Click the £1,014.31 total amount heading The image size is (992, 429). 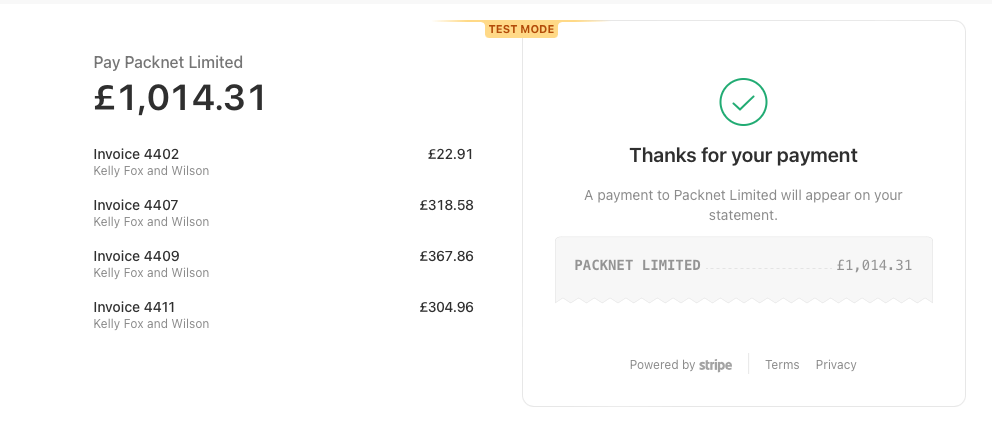click(x=180, y=98)
